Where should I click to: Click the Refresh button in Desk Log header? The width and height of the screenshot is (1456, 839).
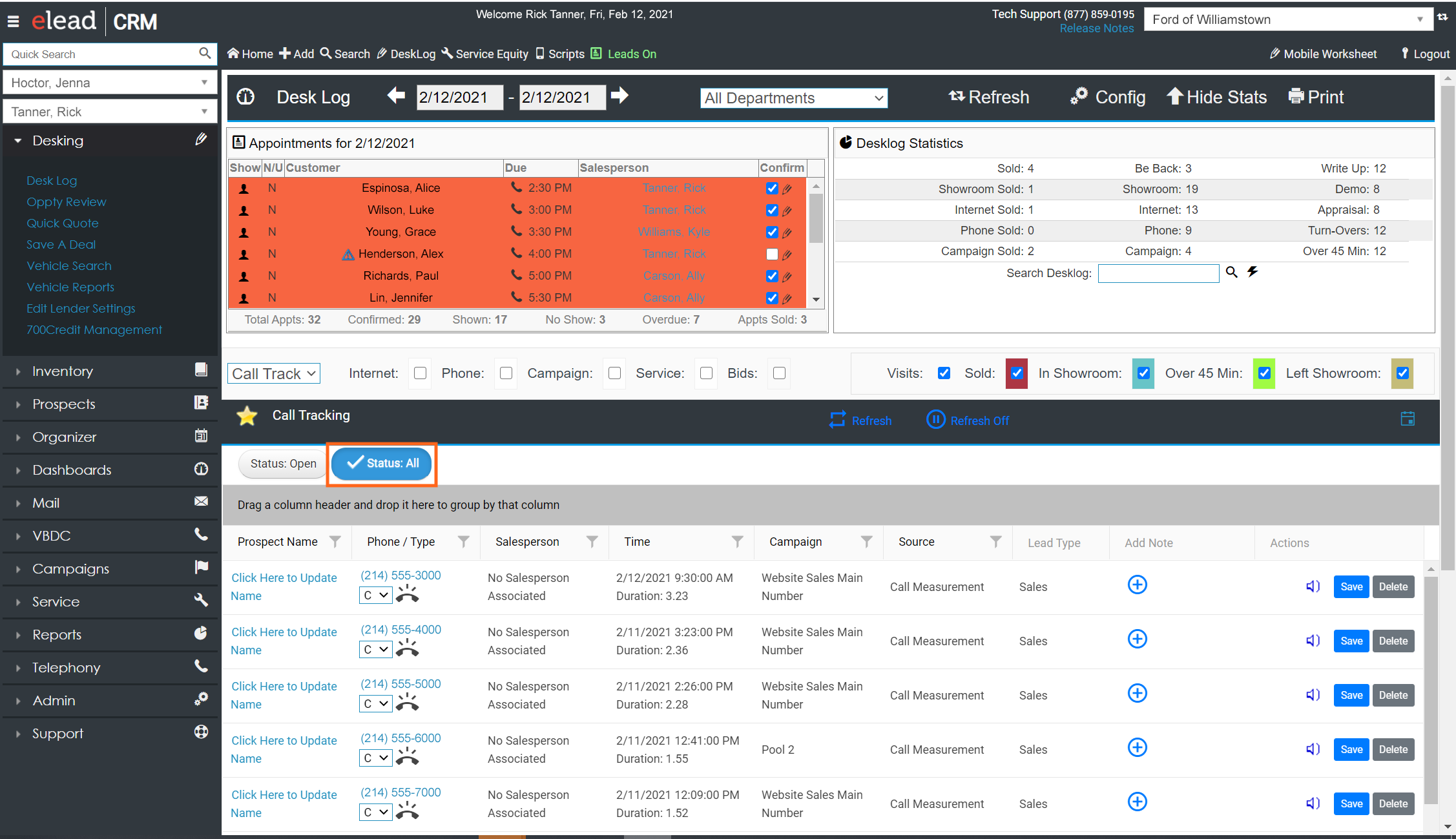[x=988, y=97]
